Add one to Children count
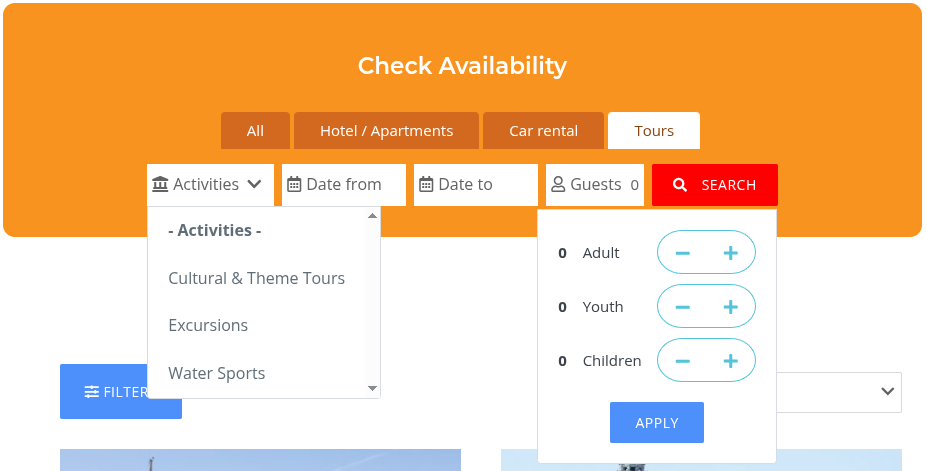Screen dimensions: 927x471 click(731, 361)
